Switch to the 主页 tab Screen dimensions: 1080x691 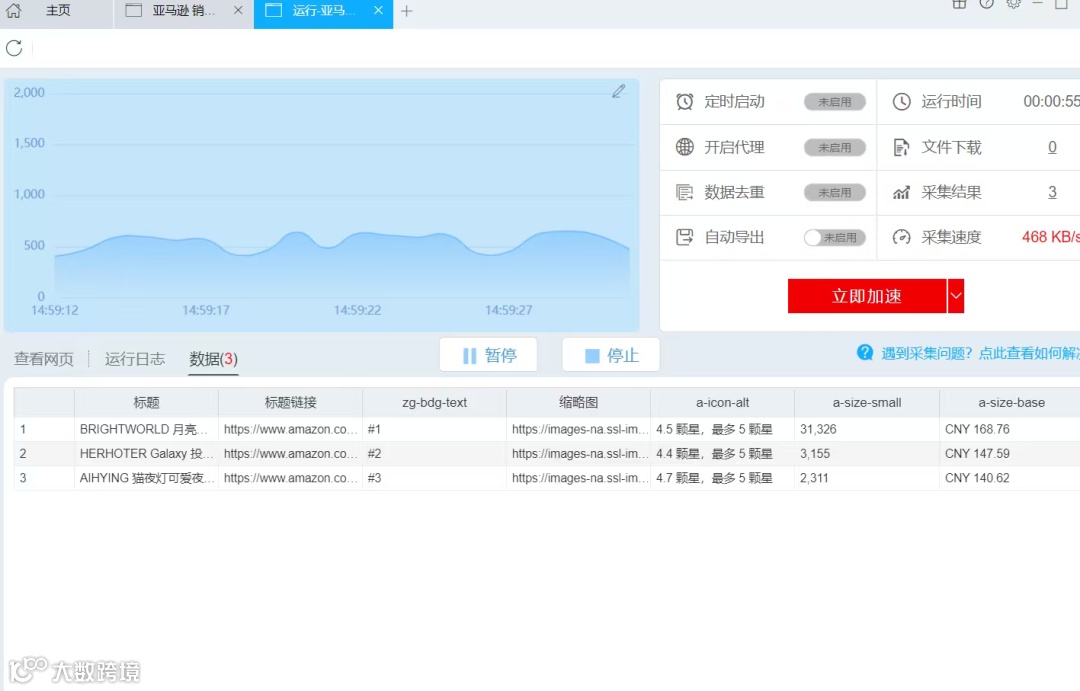(x=59, y=10)
